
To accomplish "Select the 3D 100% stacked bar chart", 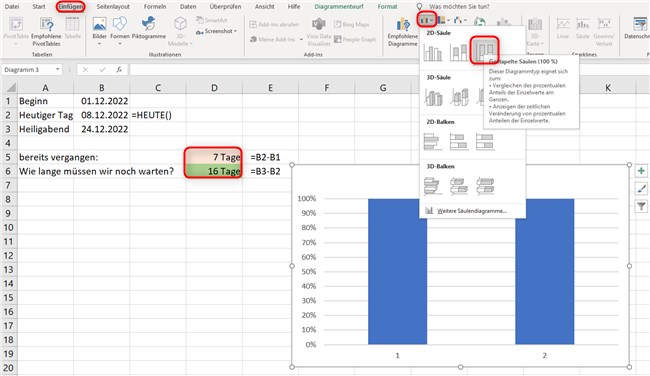I will (484, 186).
